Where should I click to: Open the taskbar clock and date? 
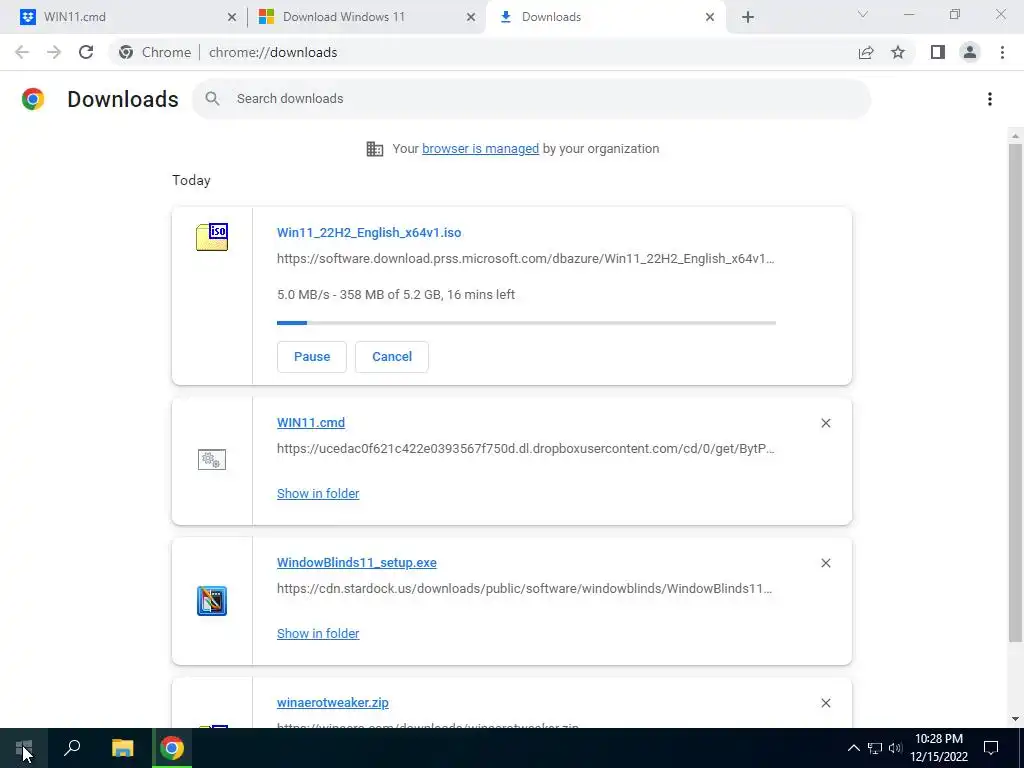[x=938, y=748]
